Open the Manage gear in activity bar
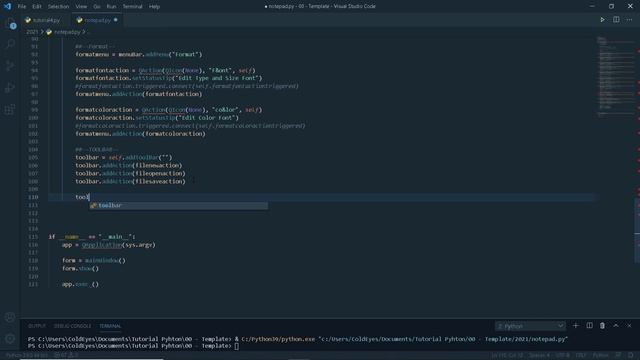 tap(10, 338)
